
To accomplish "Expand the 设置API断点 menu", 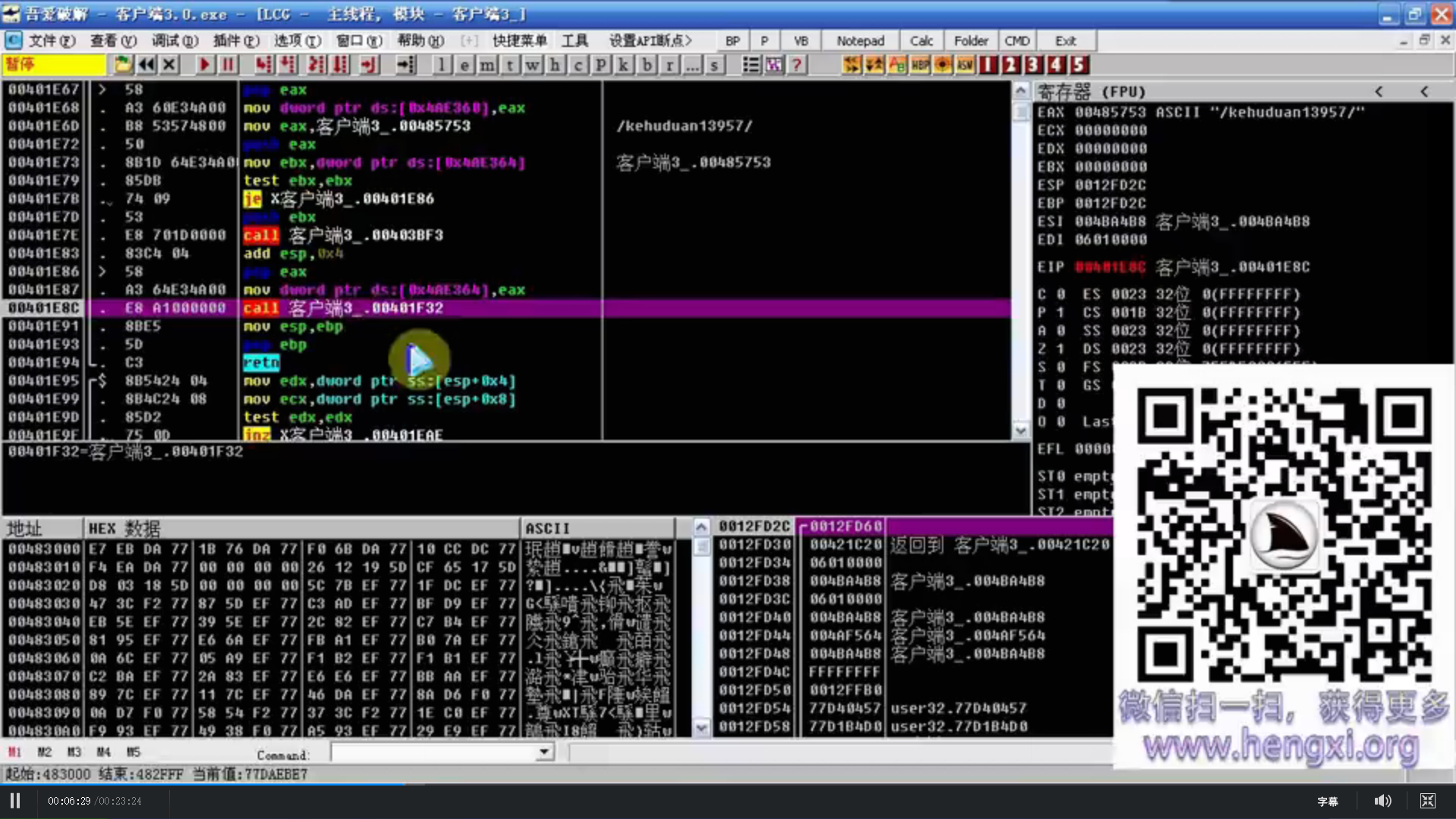I will pos(650,41).
